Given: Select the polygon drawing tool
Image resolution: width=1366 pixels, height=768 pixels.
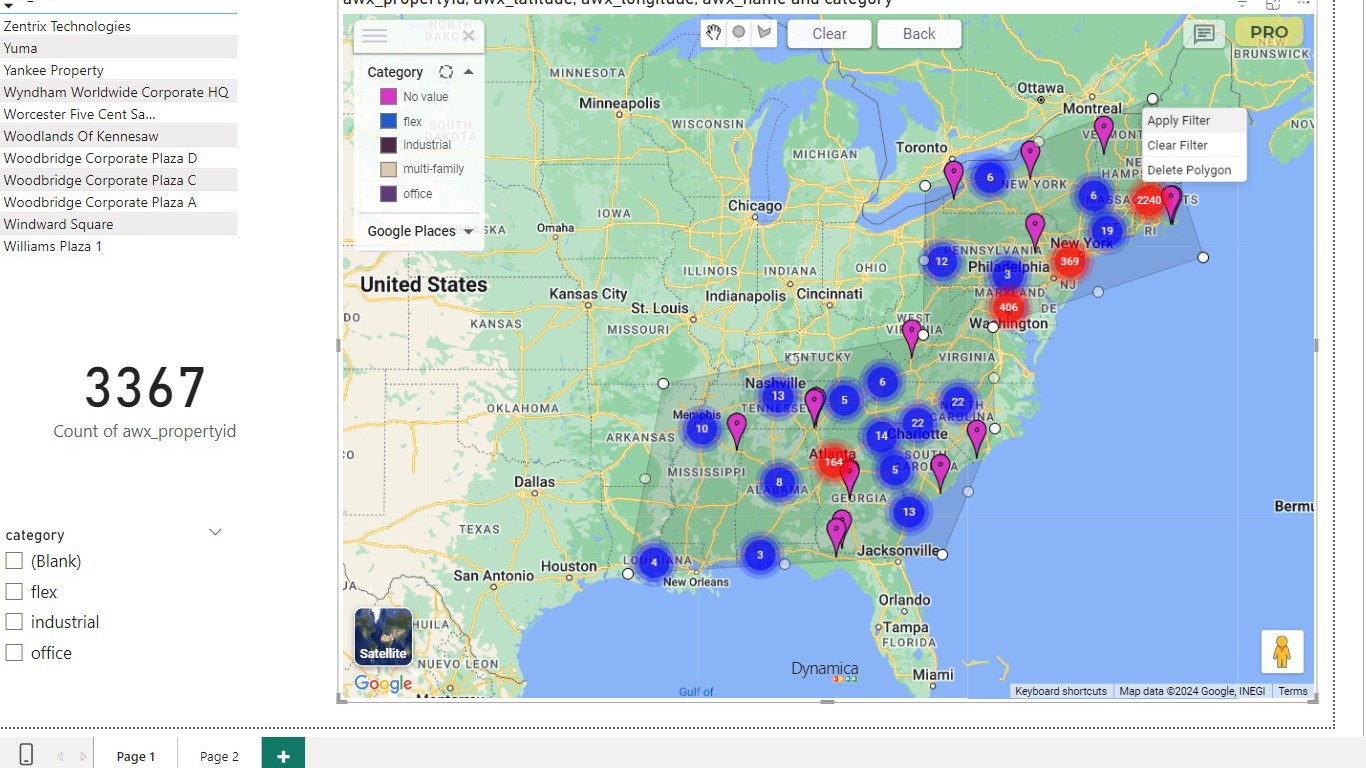Looking at the screenshot, I should tap(764, 32).
